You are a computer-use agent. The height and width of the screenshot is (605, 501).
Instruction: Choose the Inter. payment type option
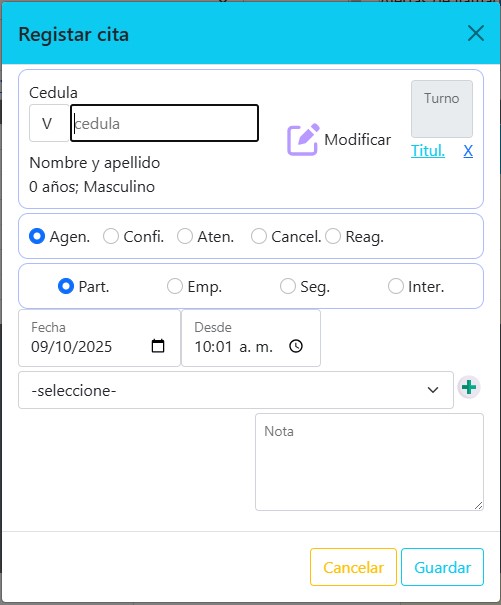coord(396,286)
